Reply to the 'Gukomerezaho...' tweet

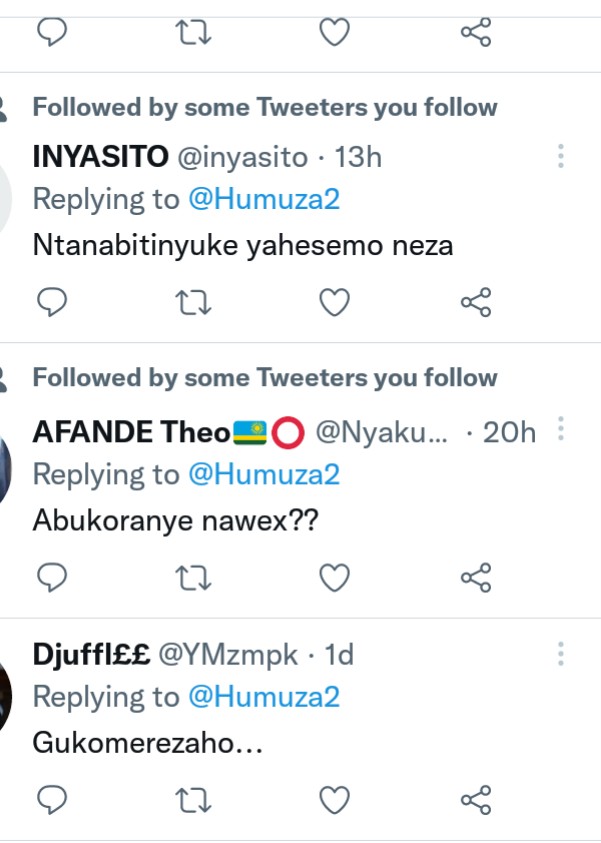[51, 799]
